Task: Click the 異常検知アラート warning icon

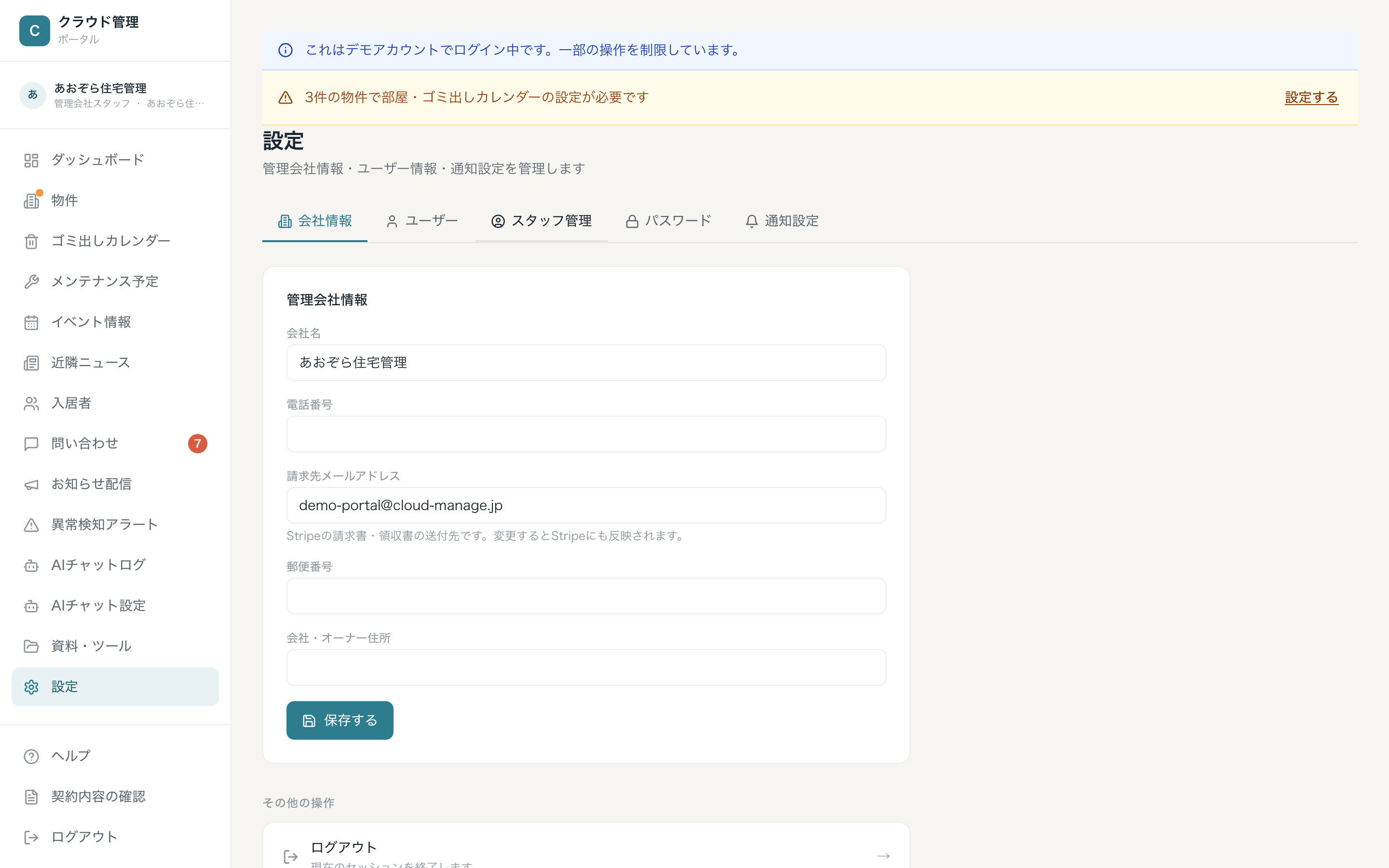Action: pyautogui.click(x=31, y=525)
